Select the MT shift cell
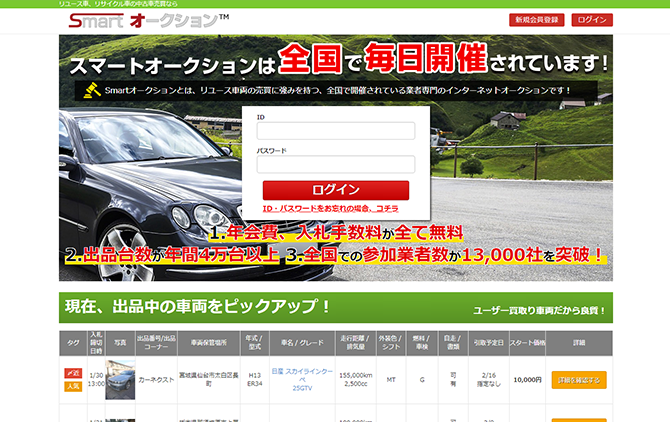 coord(391,380)
